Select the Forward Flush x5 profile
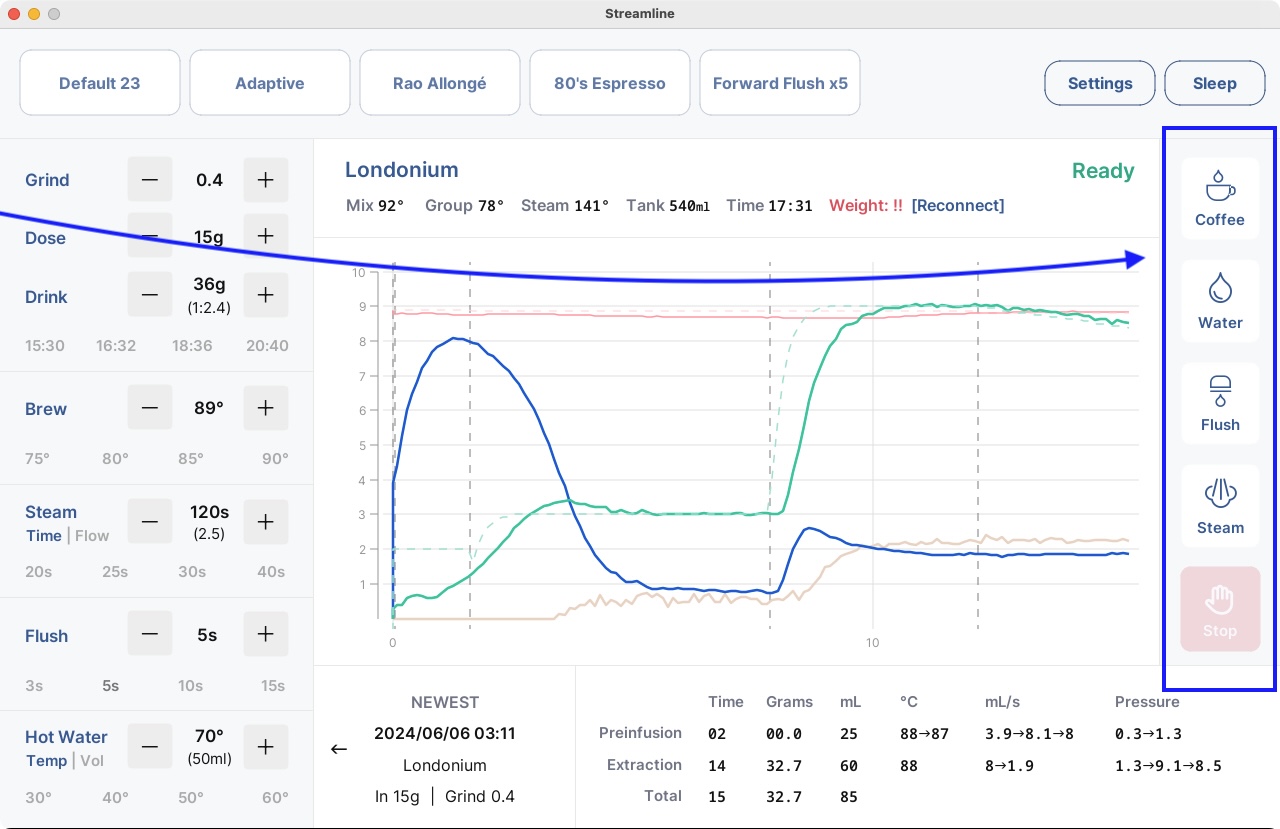 click(779, 83)
